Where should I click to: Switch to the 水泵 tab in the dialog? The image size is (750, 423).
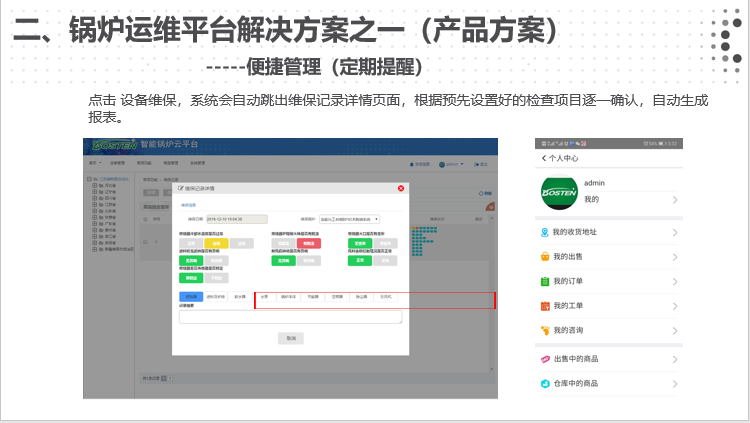265,297
